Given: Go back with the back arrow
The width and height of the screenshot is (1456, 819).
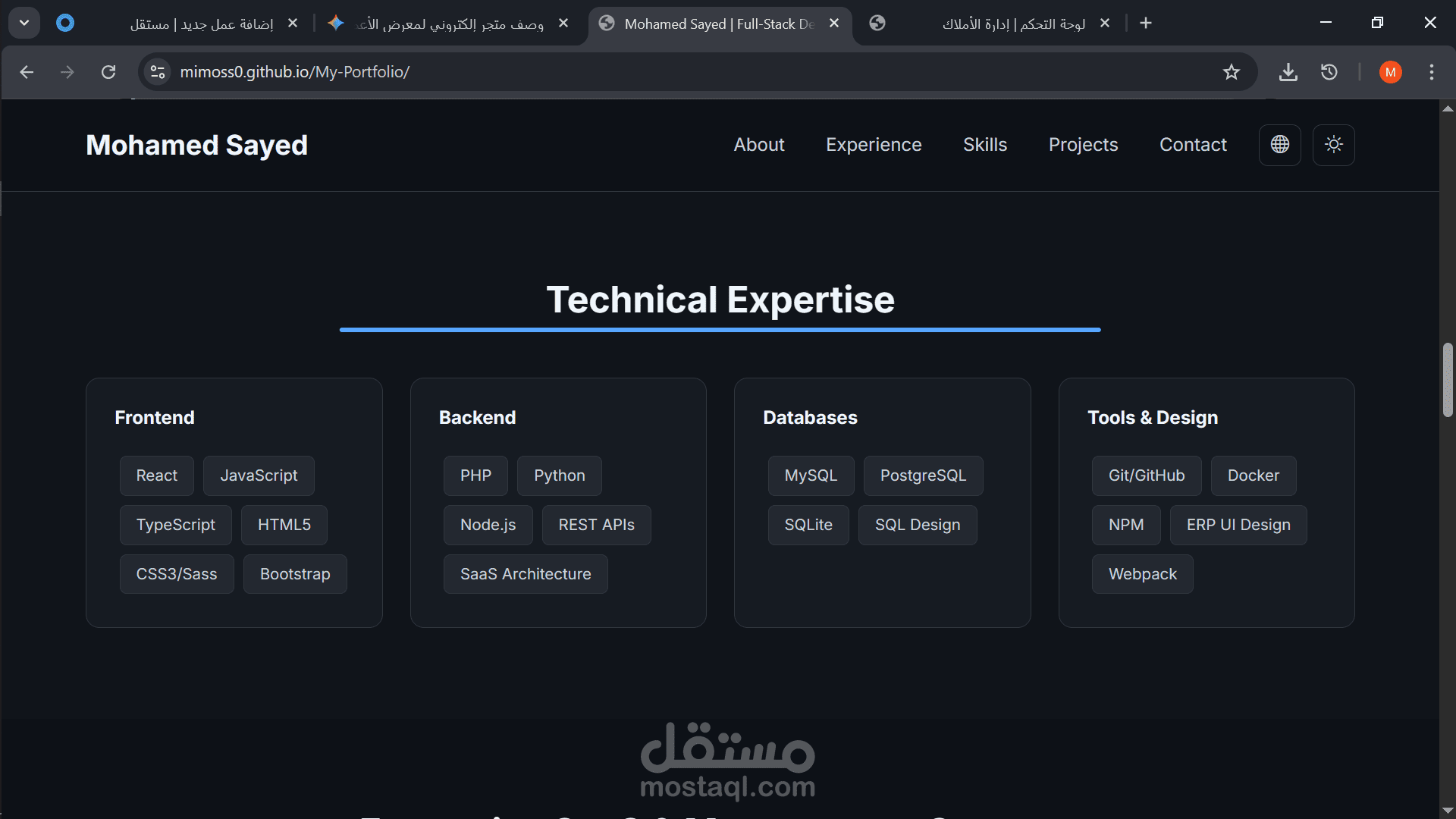Looking at the screenshot, I should pos(27,72).
